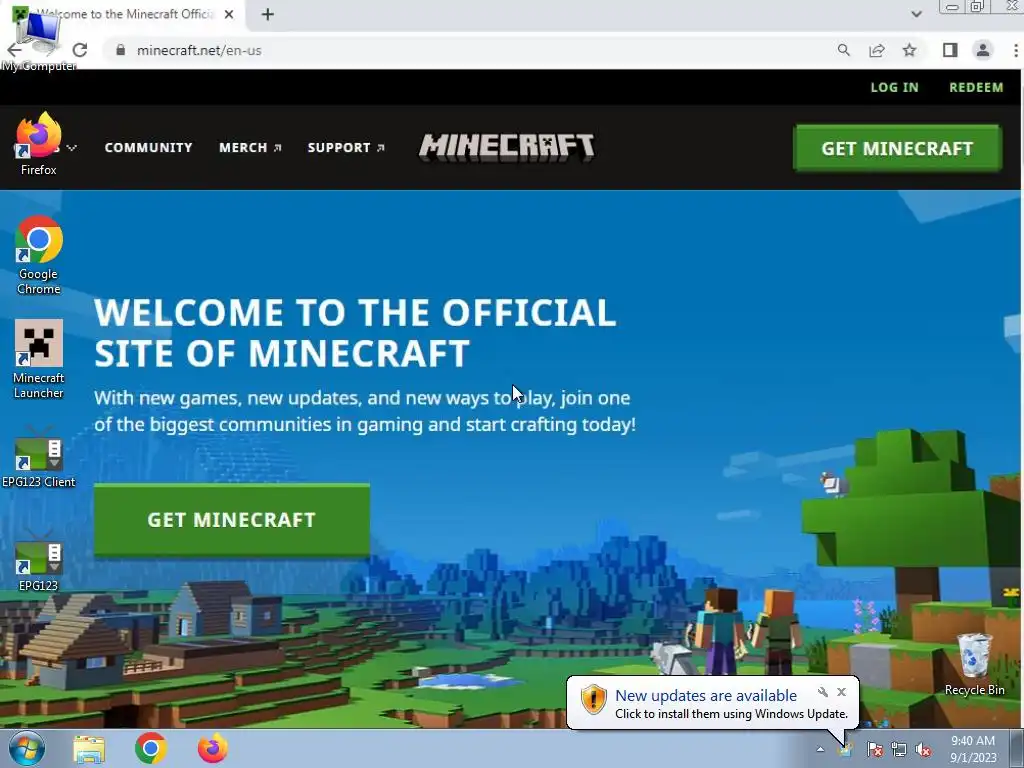
Task: Click the wrench icon in update balloon
Action: (x=823, y=692)
